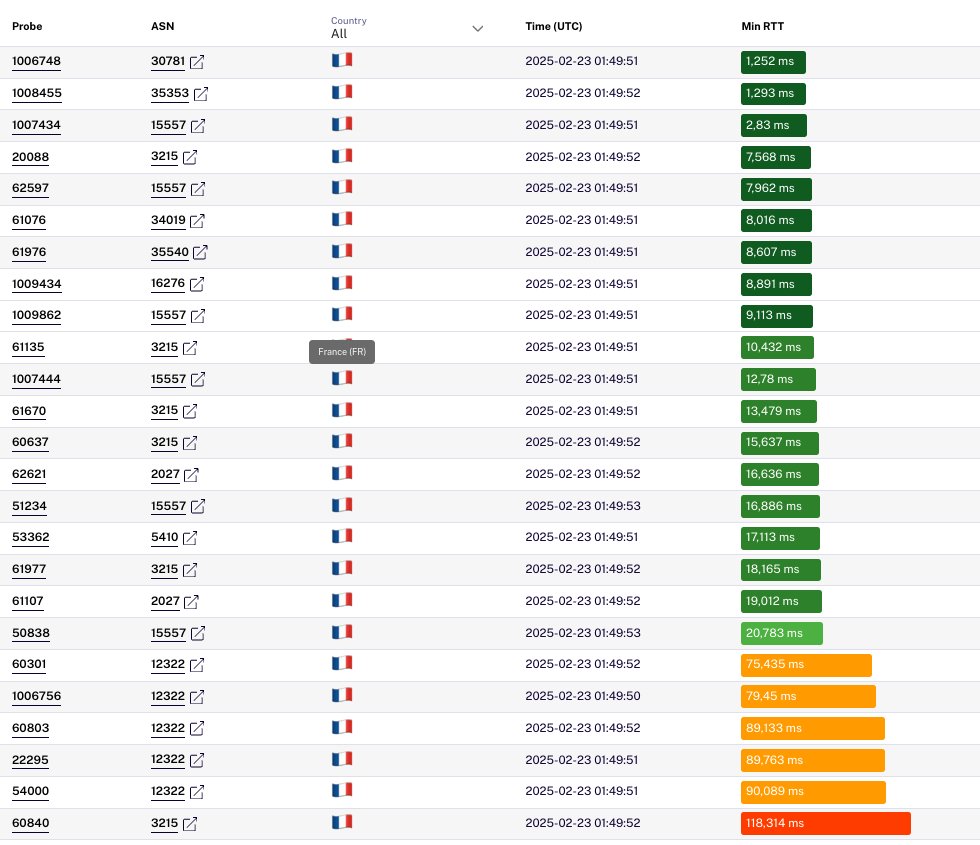Open external link icon in probe 61670 row

pos(190,411)
